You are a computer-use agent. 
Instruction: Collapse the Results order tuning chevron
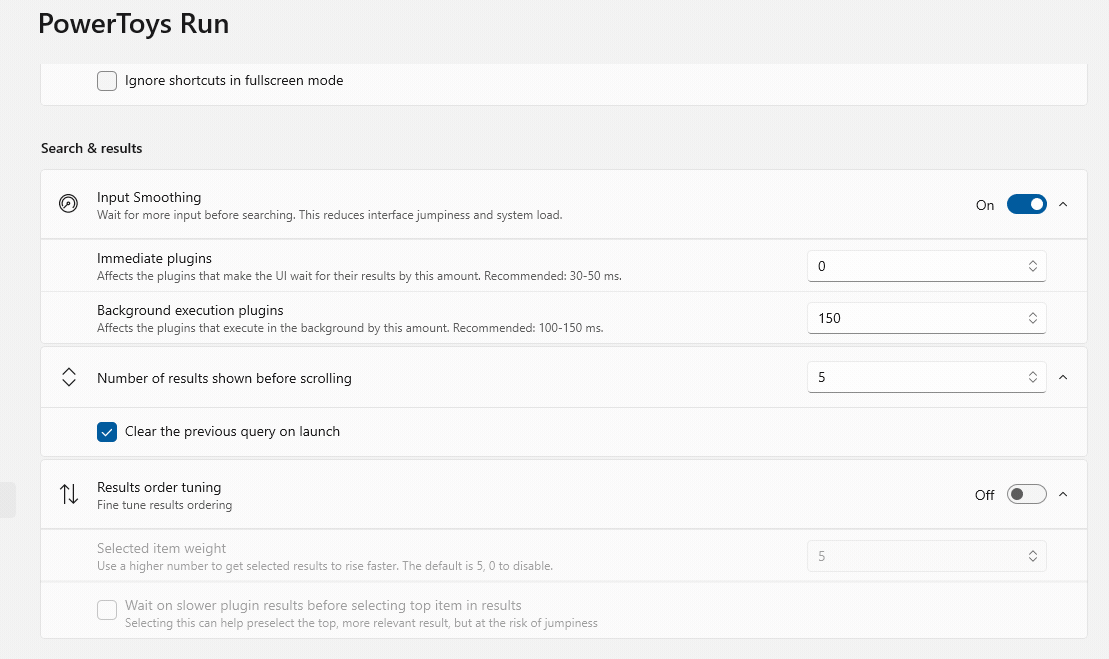pyautogui.click(x=1063, y=494)
